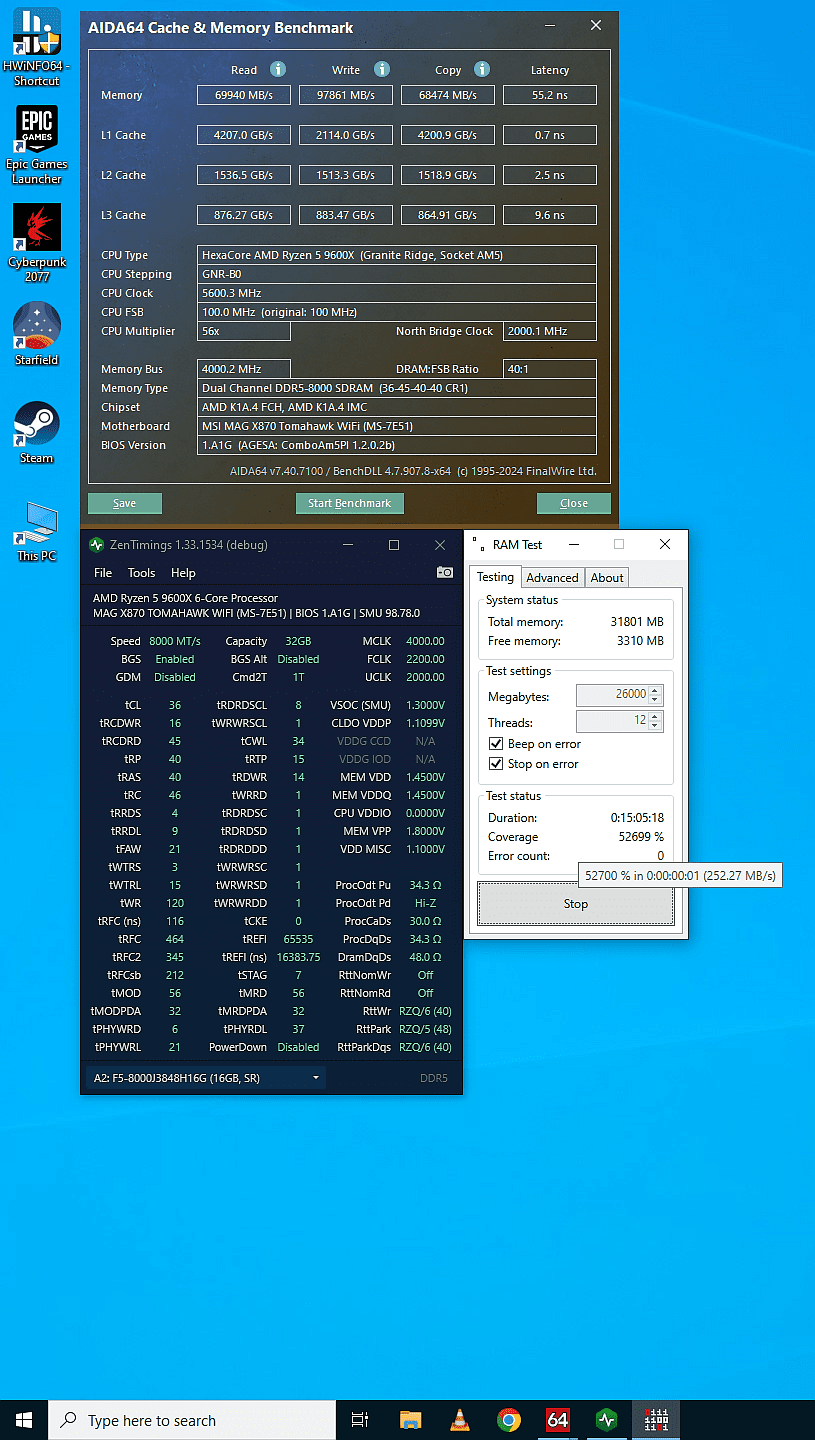
Task: Click the MEM VDD value 1.4500V
Action: tap(423, 777)
